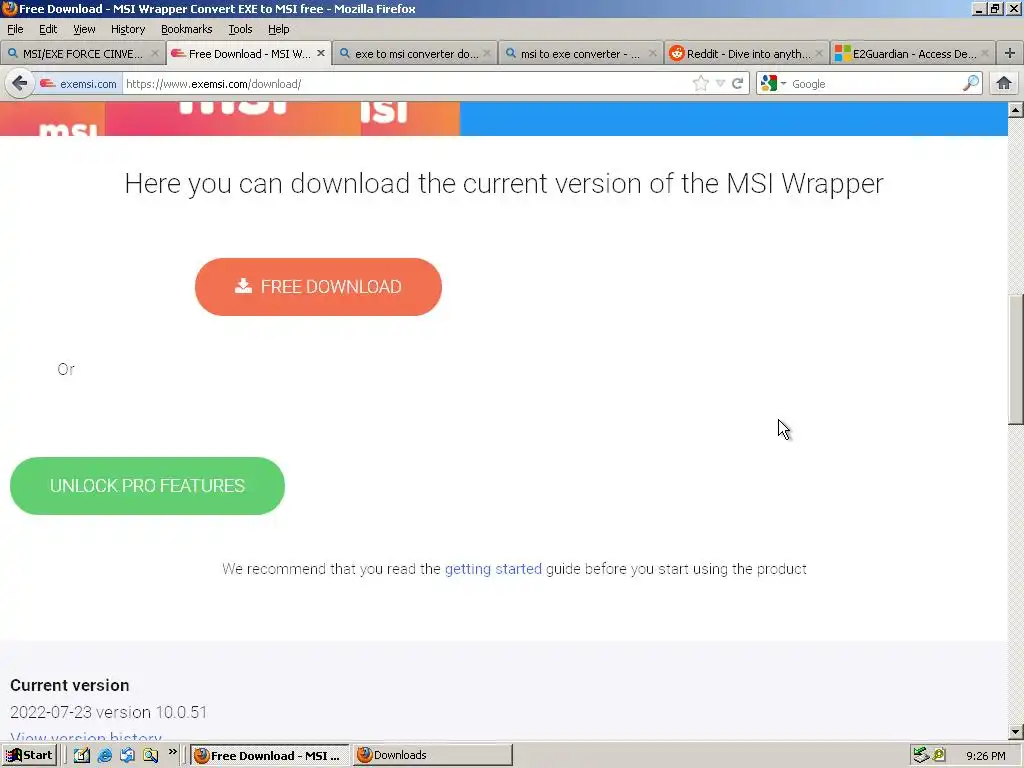Switch to E2Guardian Access Denied tab

pyautogui.click(x=913, y=54)
